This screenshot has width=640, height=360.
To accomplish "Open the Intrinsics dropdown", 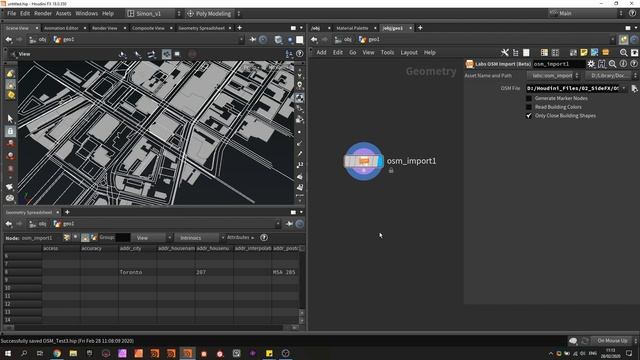I will pos(200,238).
